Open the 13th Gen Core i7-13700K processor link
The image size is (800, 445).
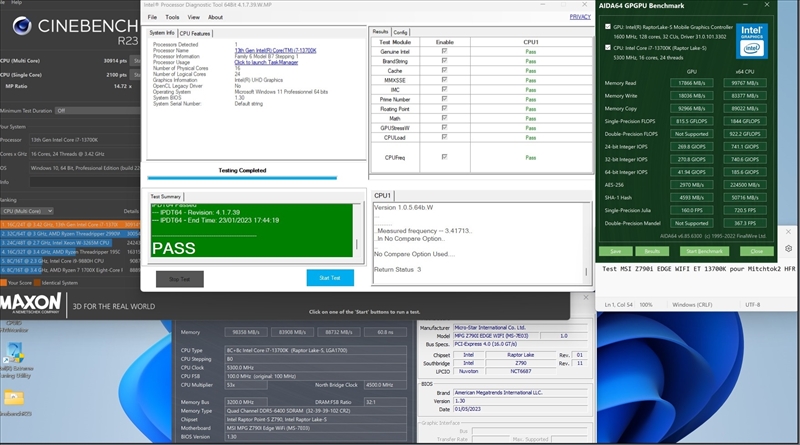click(276, 51)
